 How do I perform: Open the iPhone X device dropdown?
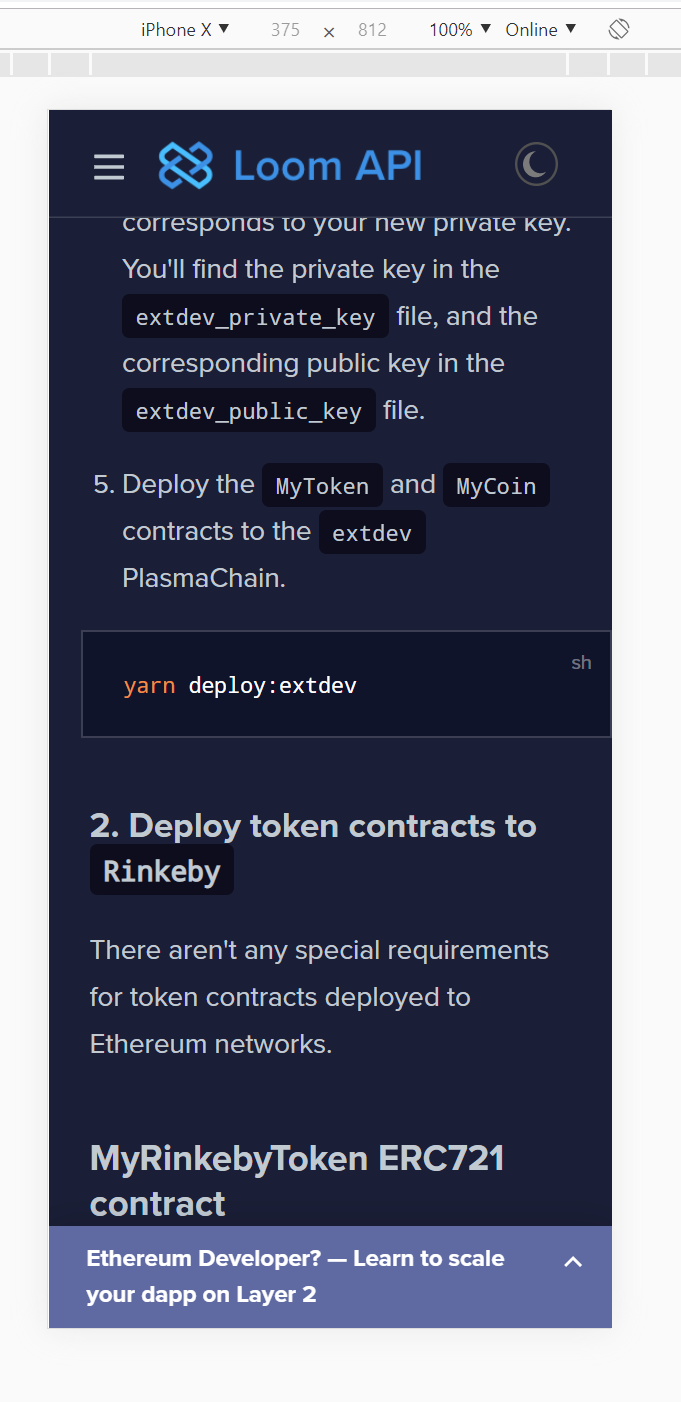click(184, 29)
